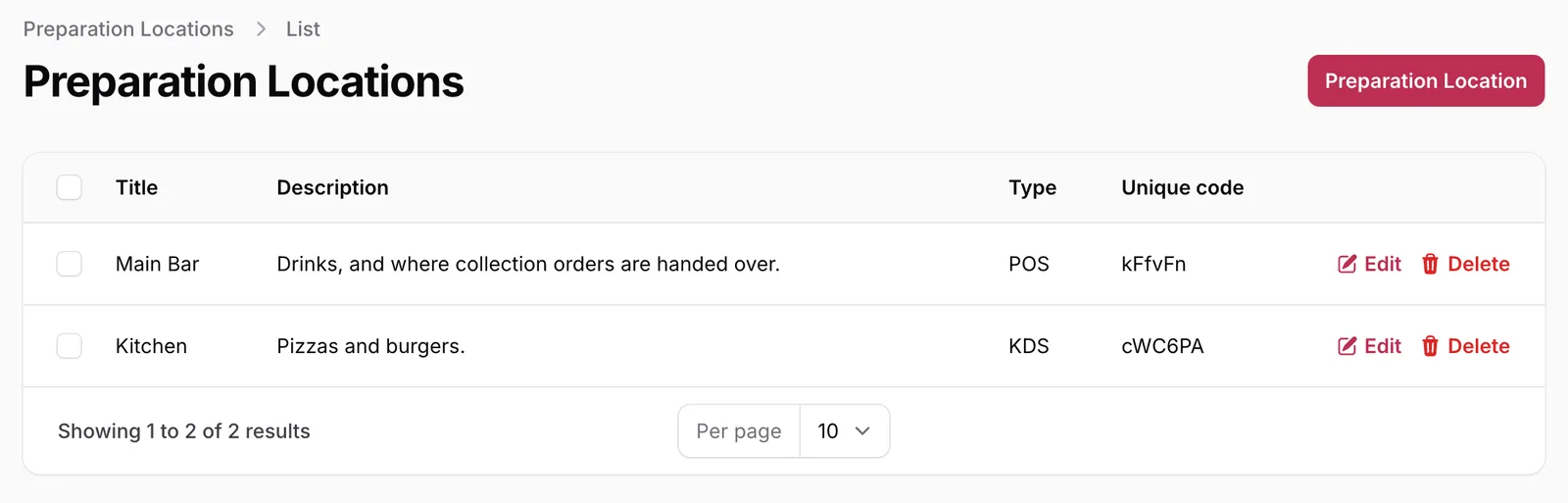
Task: Click the trash icon in Kitchen row
Action: (x=1430, y=346)
